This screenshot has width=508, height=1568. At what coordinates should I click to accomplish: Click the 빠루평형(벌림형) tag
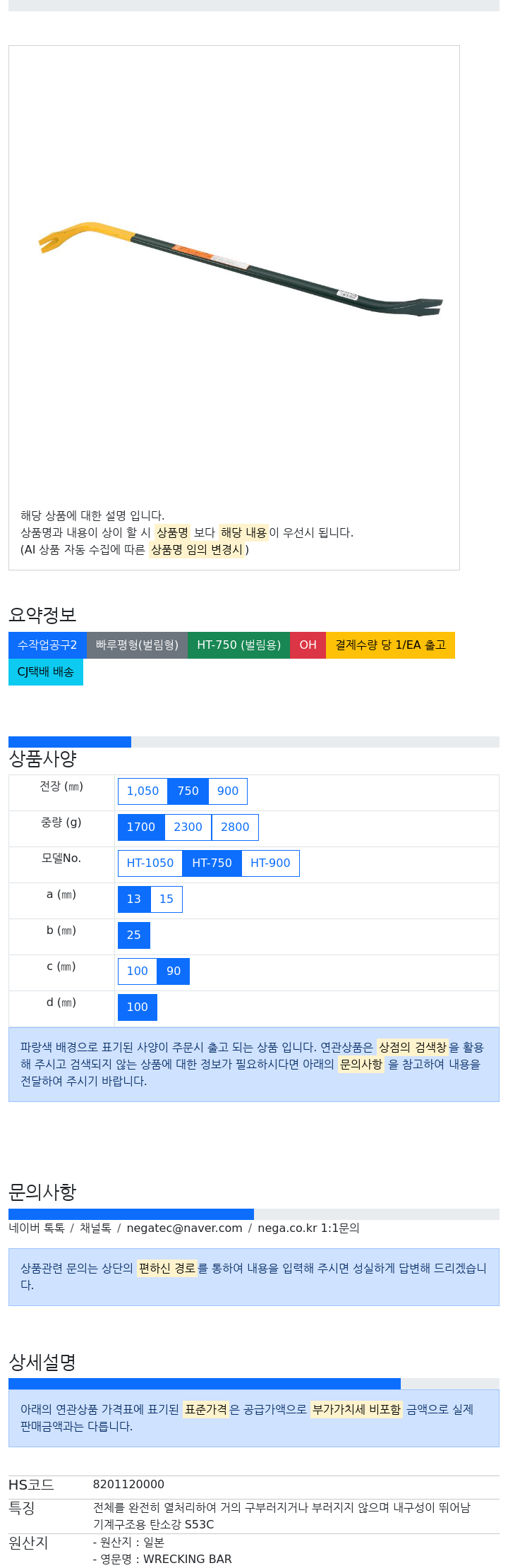(x=137, y=645)
